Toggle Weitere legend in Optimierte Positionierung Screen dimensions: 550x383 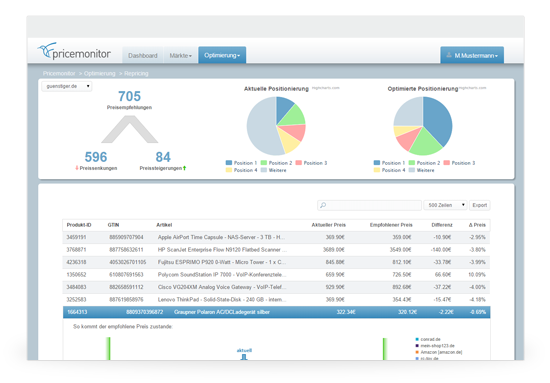(422, 170)
